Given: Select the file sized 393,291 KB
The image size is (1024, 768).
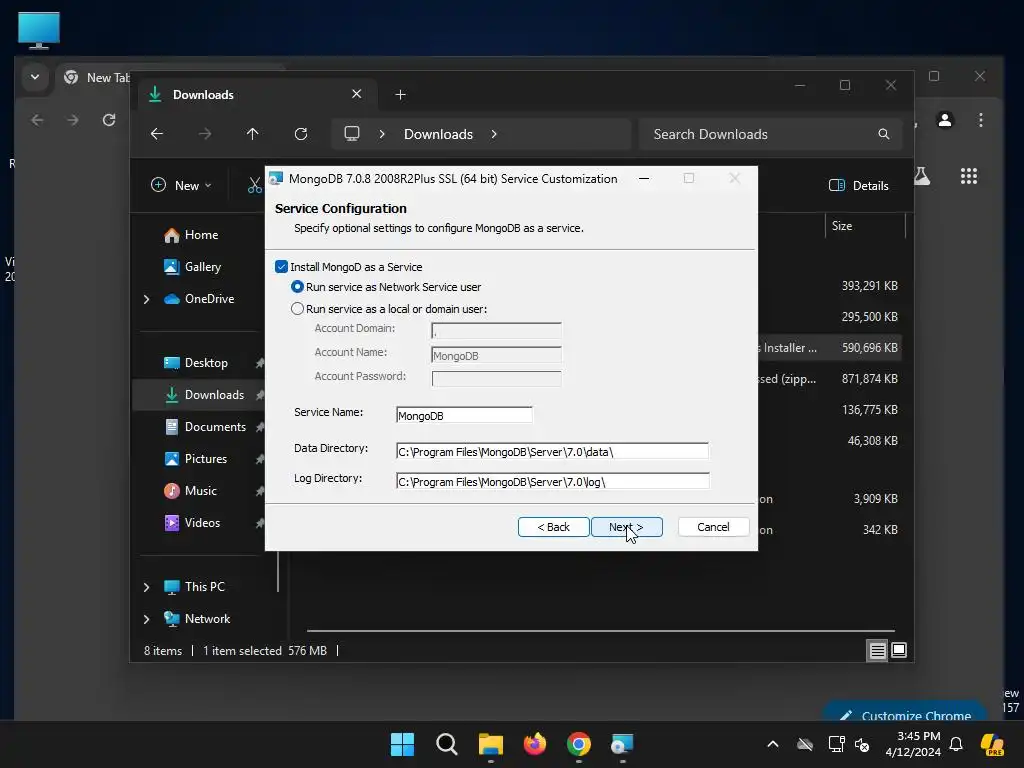Looking at the screenshot, I should (869, 285).
